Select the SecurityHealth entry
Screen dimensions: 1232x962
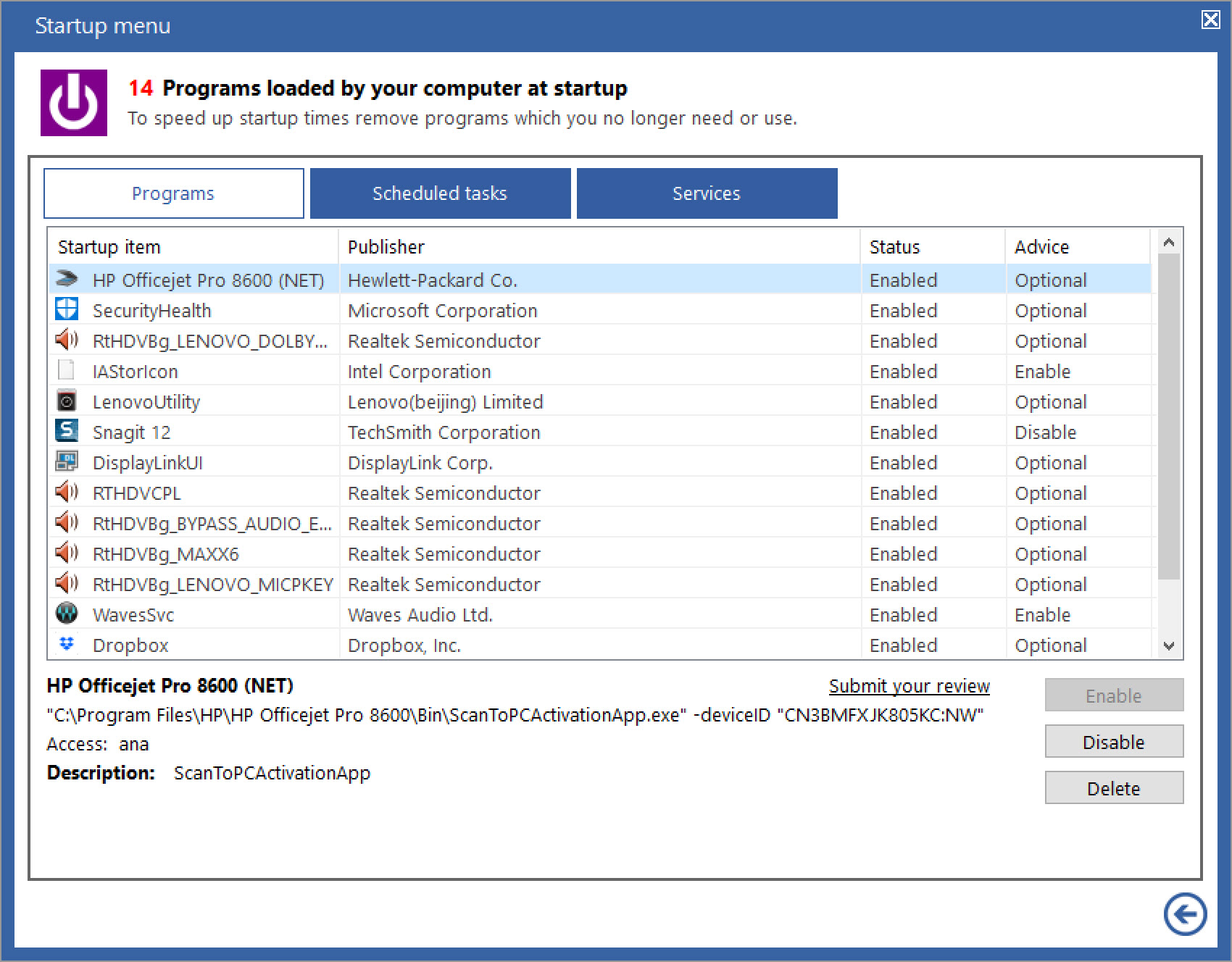(x=152, y=311)
